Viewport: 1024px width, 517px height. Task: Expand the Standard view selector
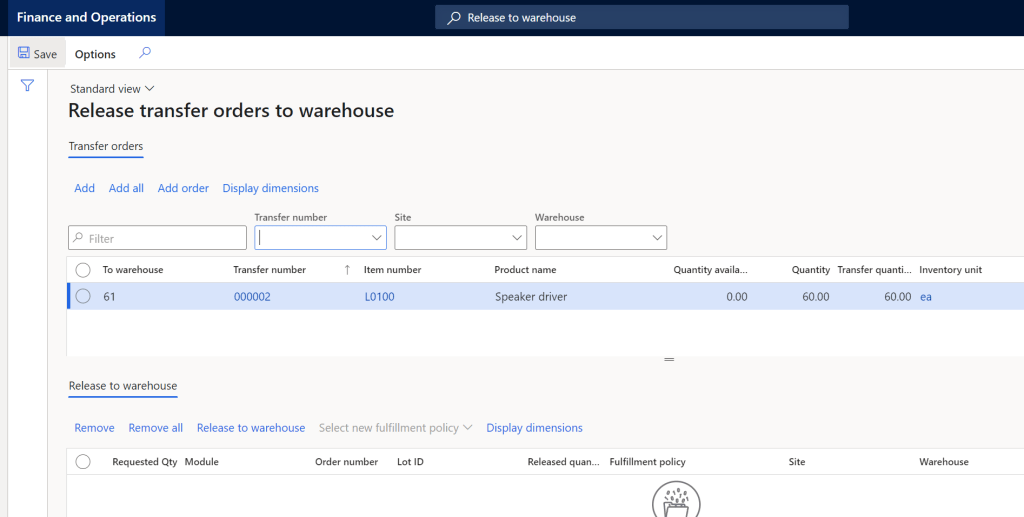(x=111, y=89)
